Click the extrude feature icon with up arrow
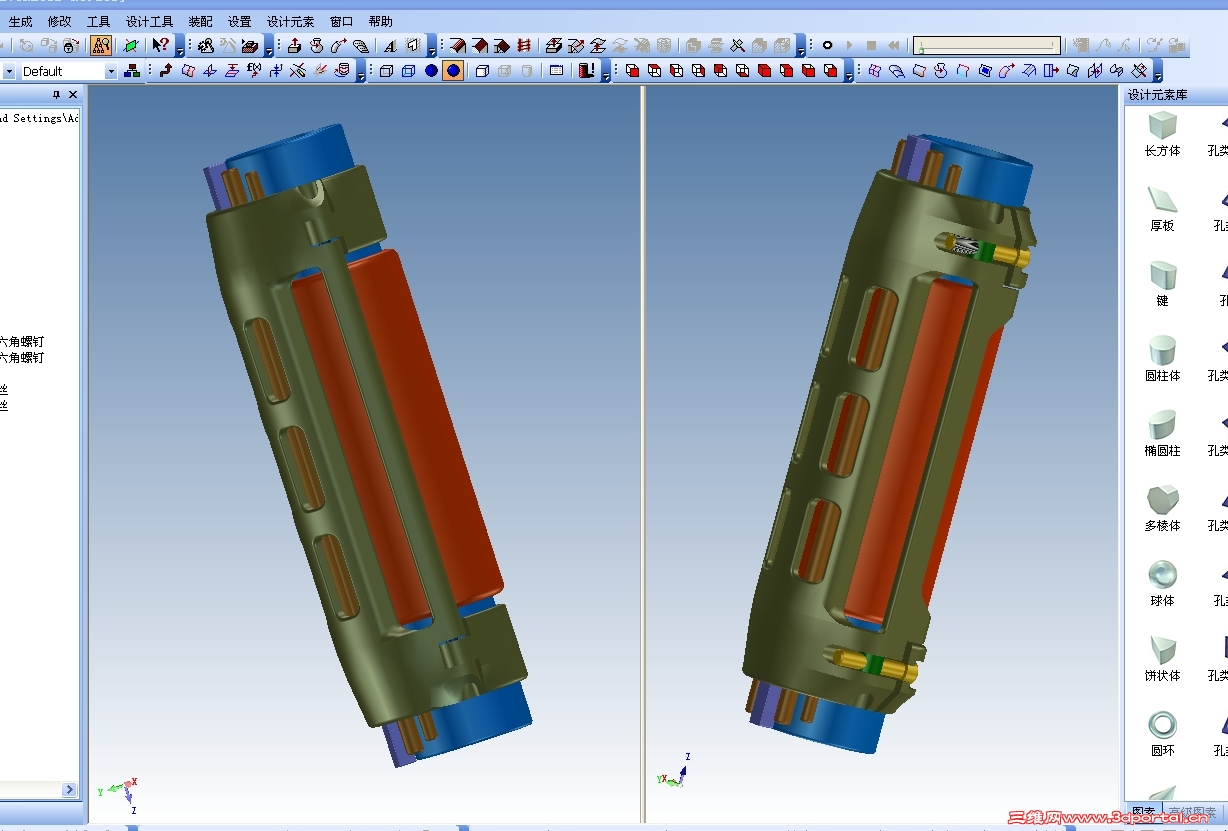 pyautogui.click(x=294, y=45)
